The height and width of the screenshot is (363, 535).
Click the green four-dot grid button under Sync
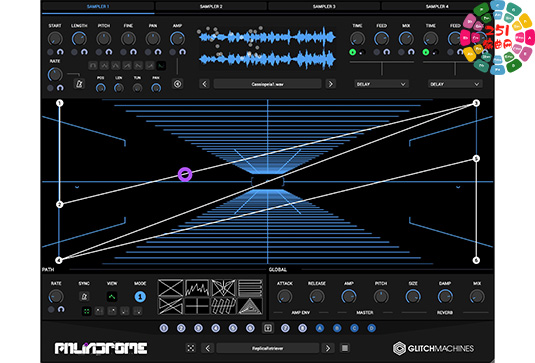tap(87, 311)
